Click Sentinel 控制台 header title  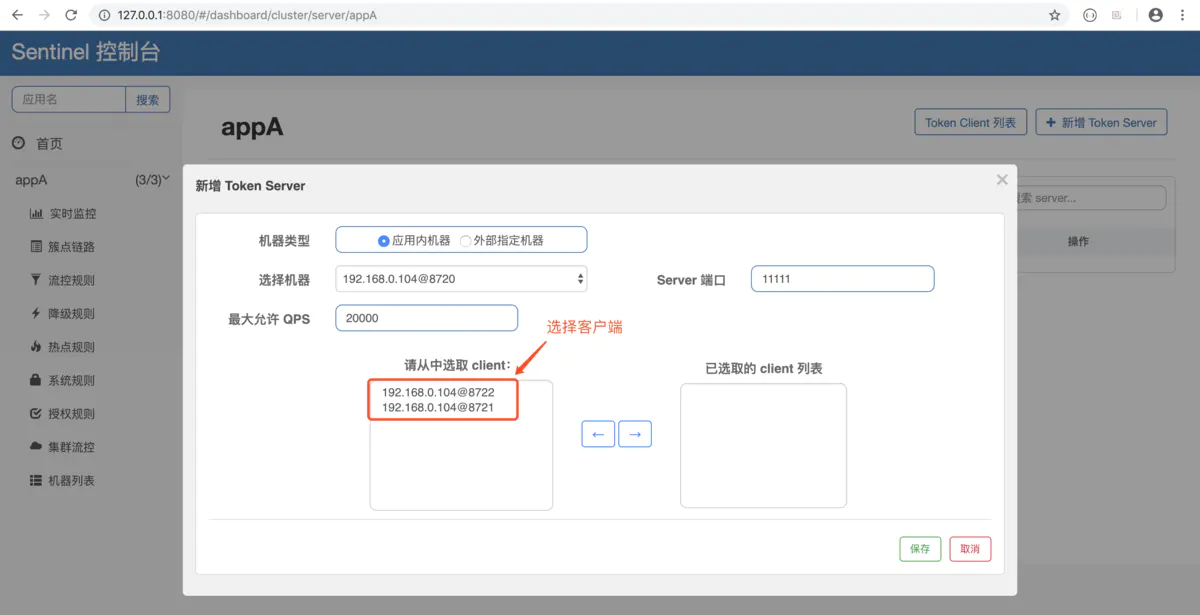tap(86, 52)
